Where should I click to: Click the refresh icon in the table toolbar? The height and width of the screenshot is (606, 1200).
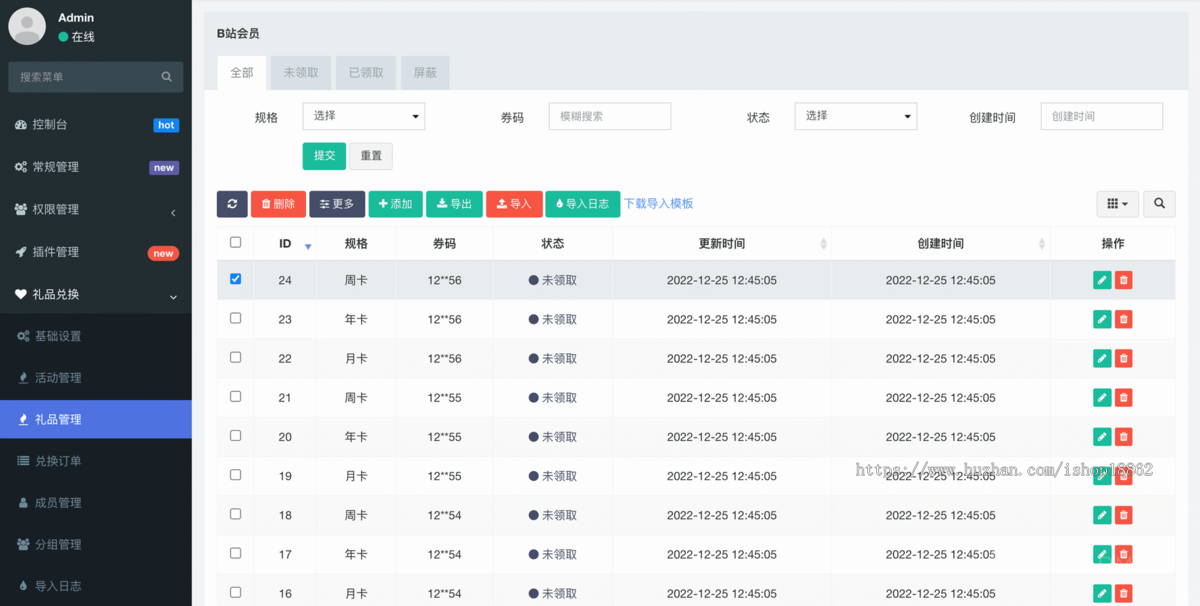[x=232, y=204]
